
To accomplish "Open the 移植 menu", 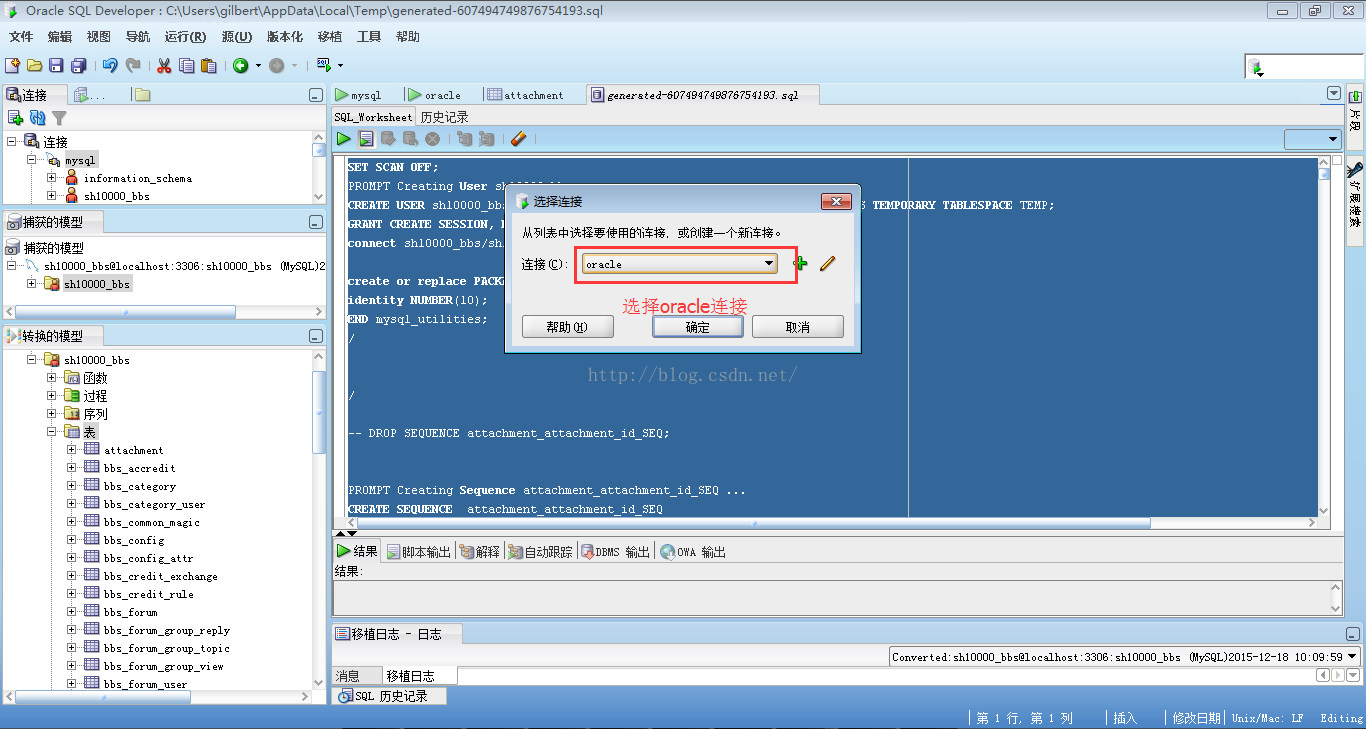I will [x=330, y=37].
